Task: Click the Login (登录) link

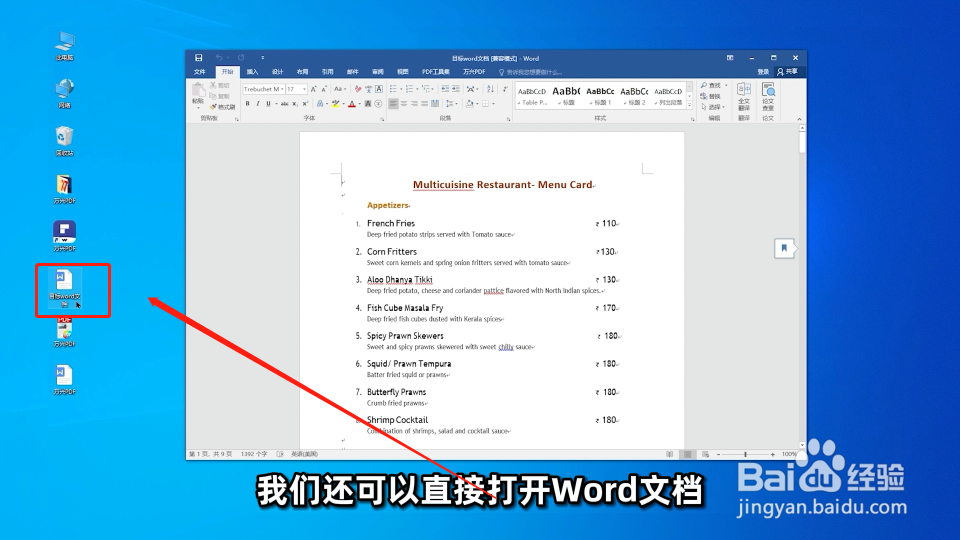Action: pos(763,72)
